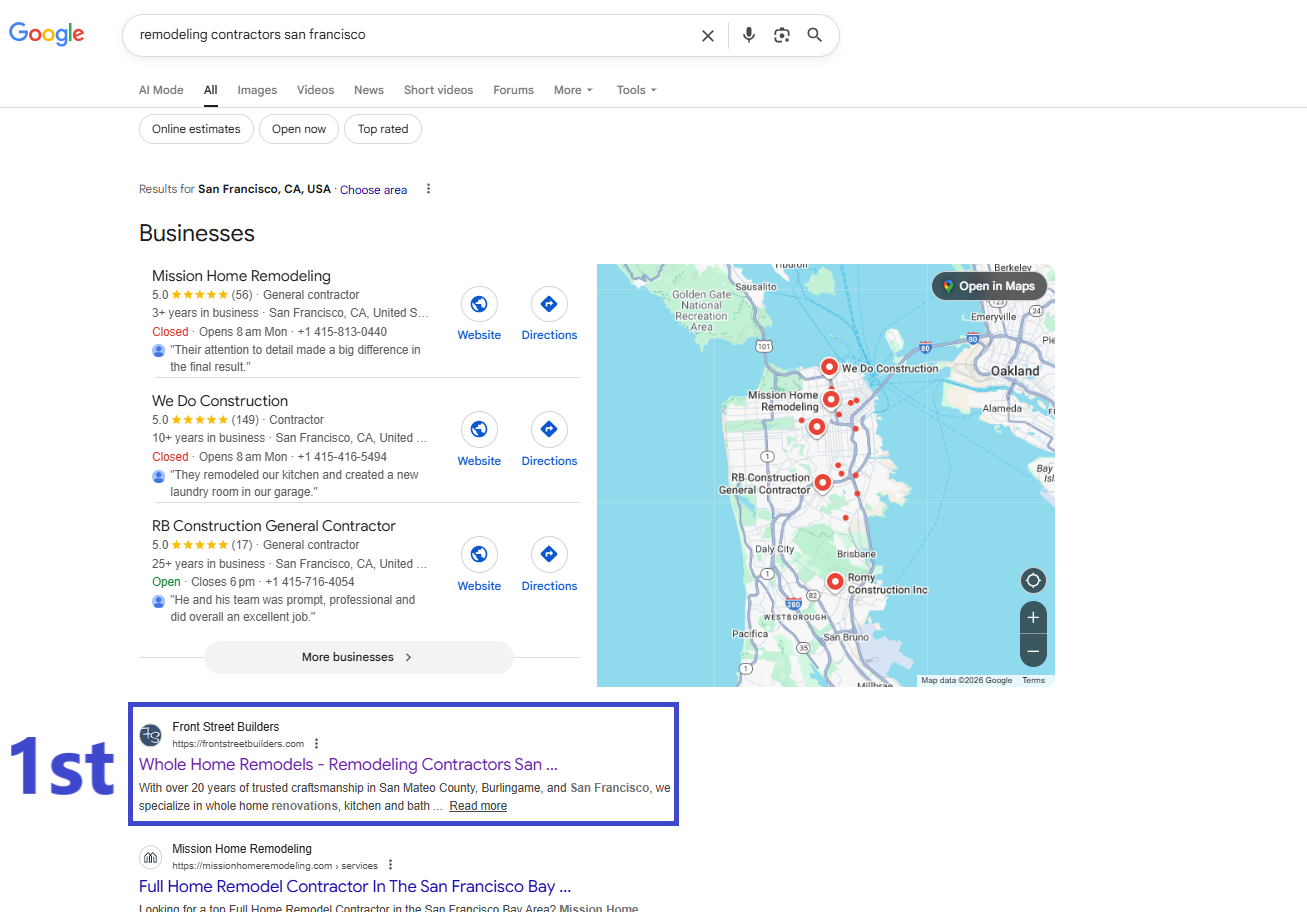Click the Google logo
The width and height of the screenshot is (1307, 912).
47,33
